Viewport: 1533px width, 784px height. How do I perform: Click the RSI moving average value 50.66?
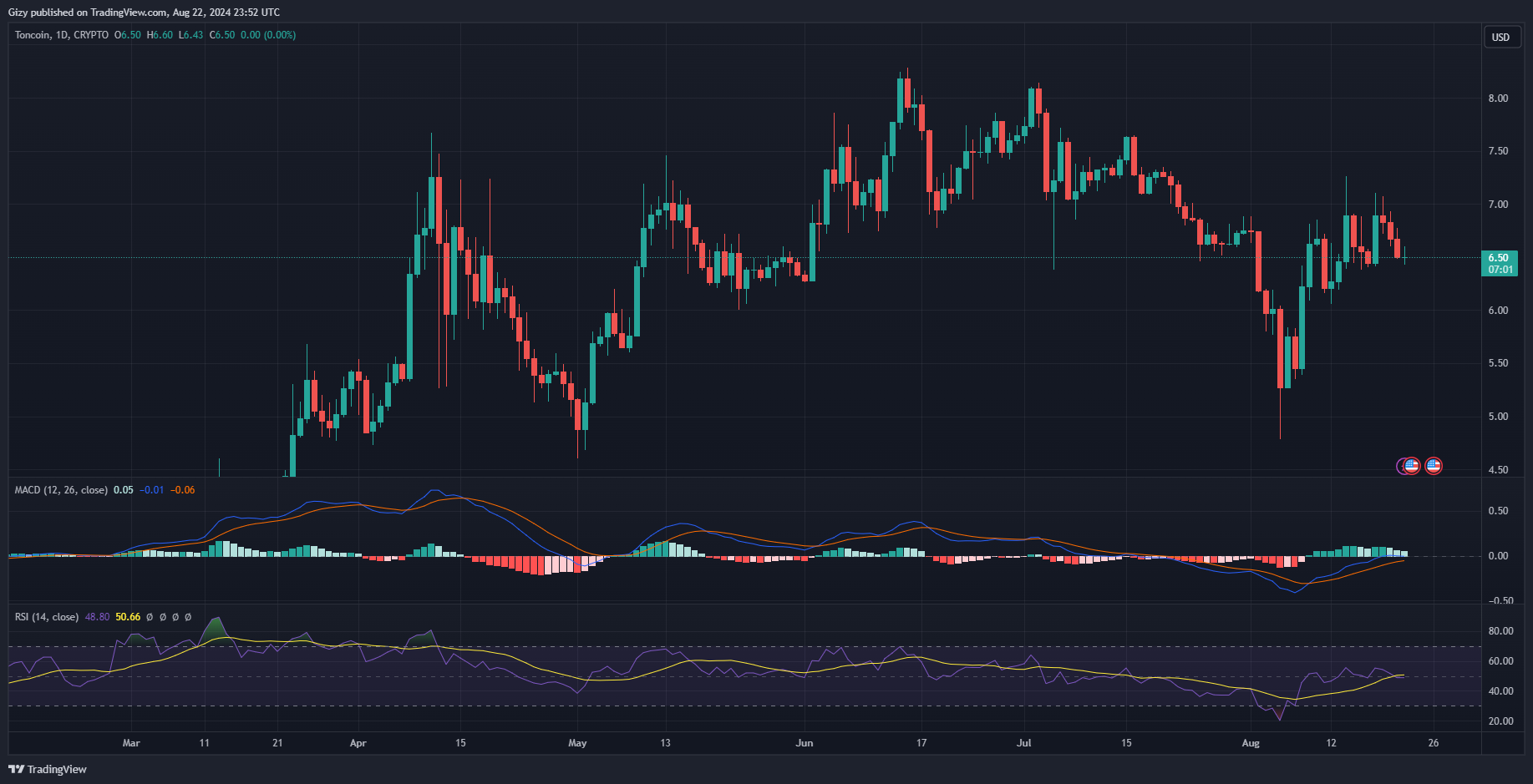(128, 617)
